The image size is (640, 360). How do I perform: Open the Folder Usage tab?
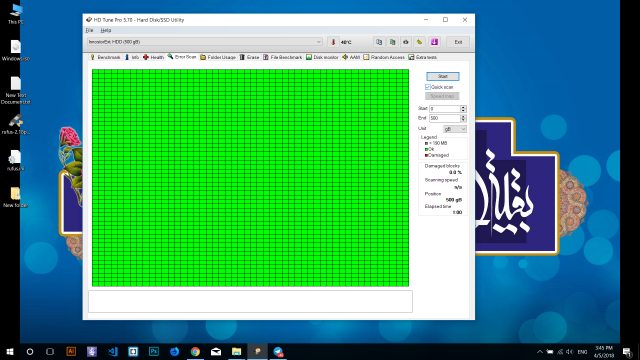point(218,57)
